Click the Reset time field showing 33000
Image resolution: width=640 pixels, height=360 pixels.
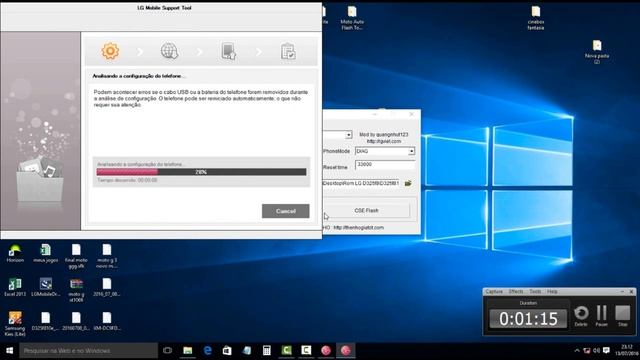coord(385,164)
